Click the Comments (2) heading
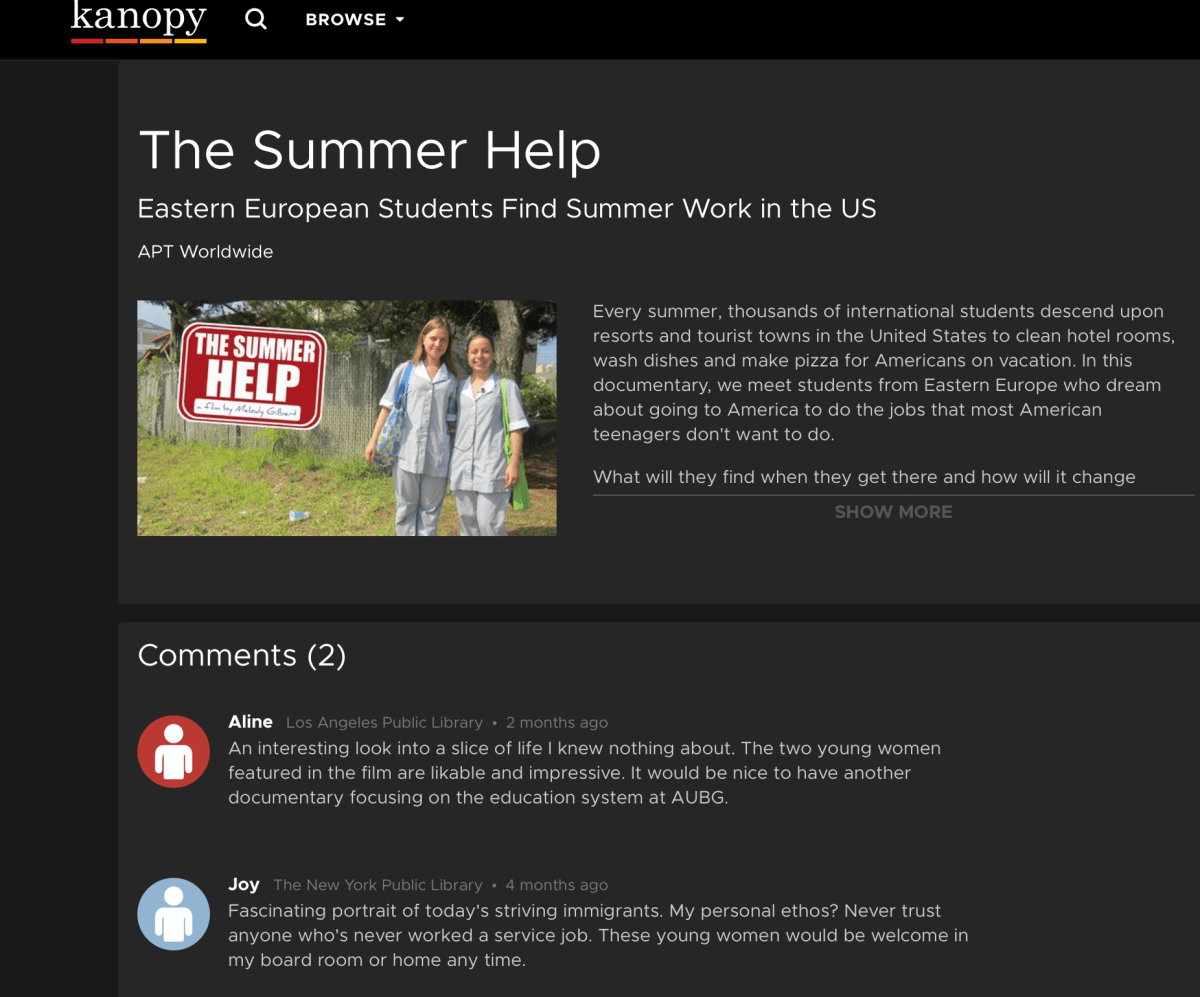The width and height of the screenshot is (1200, 997). pyautogui.click(x=242, y=655)
